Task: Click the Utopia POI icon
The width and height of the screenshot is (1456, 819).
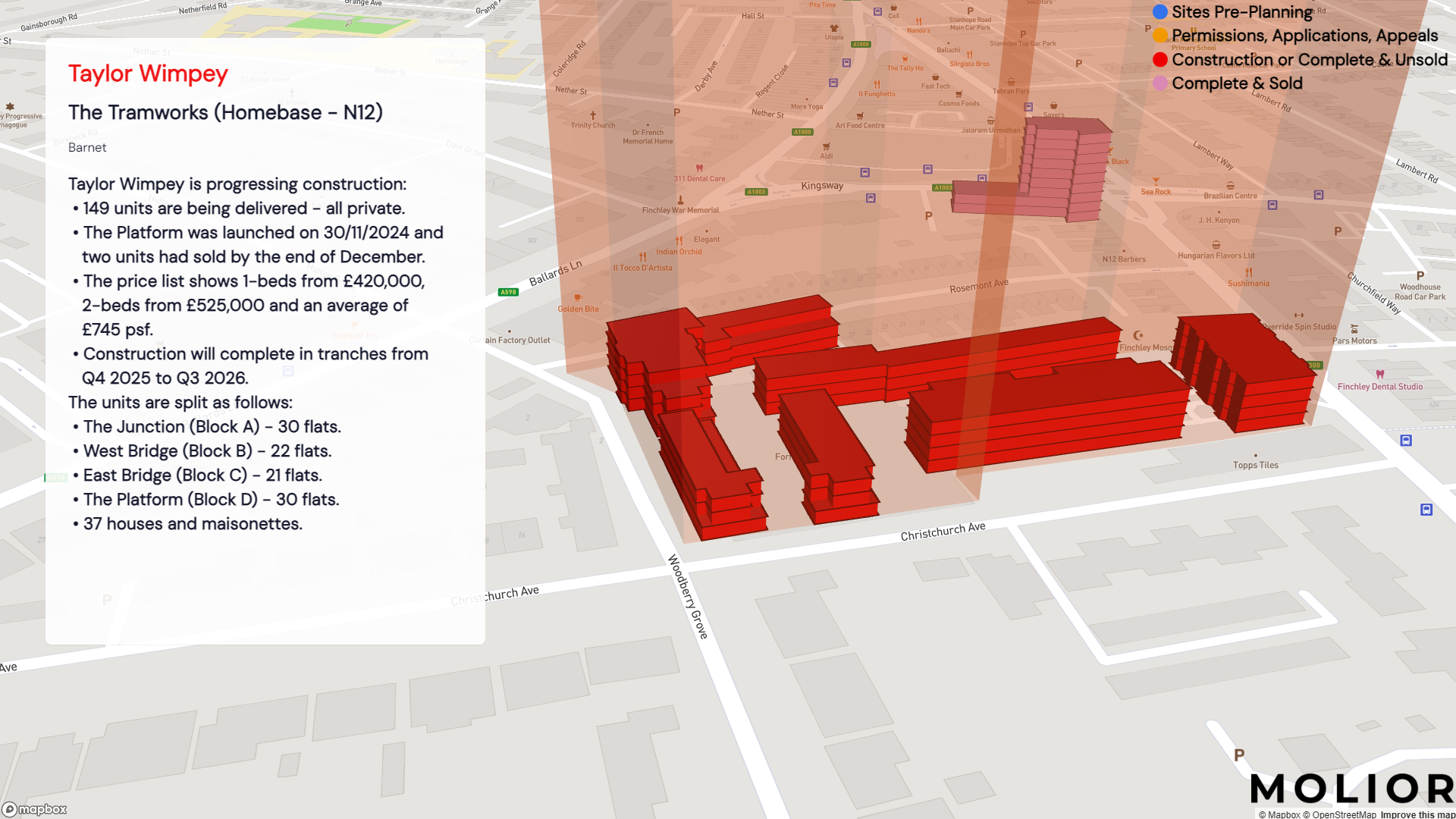Action: (834, 28)
